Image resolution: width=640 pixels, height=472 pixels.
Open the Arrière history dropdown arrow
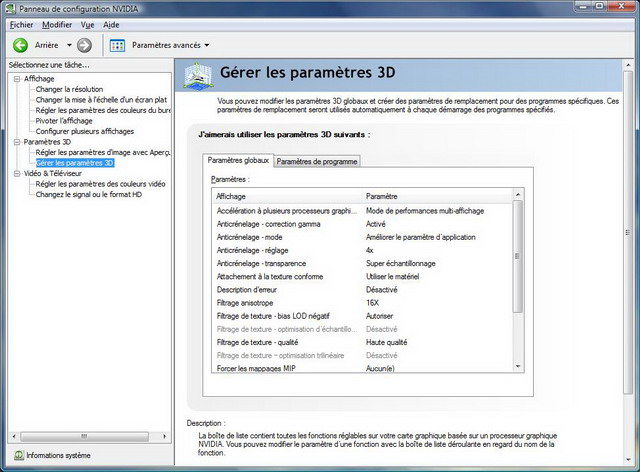click(69, 45)
